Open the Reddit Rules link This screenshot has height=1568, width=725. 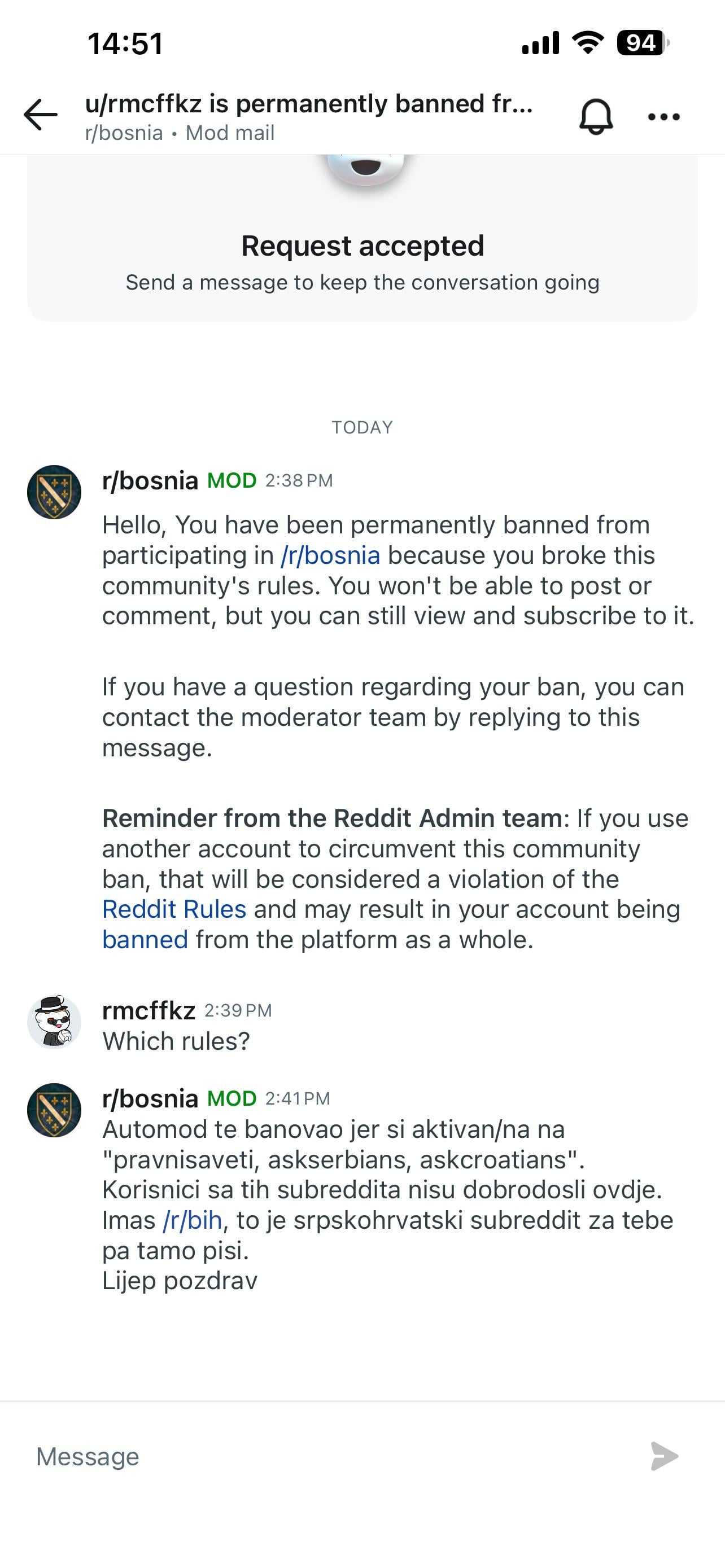[174, 909]
